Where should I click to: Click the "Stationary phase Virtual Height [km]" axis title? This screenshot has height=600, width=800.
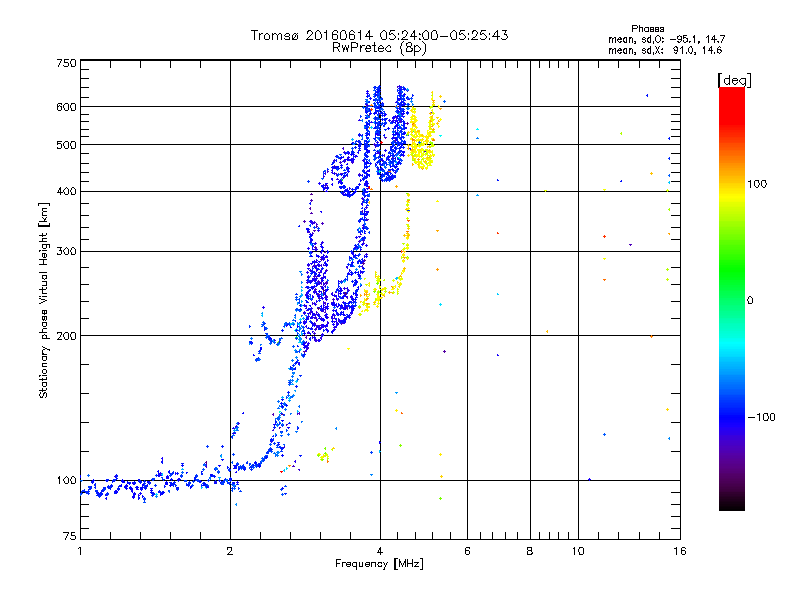[x=43, y=300]
